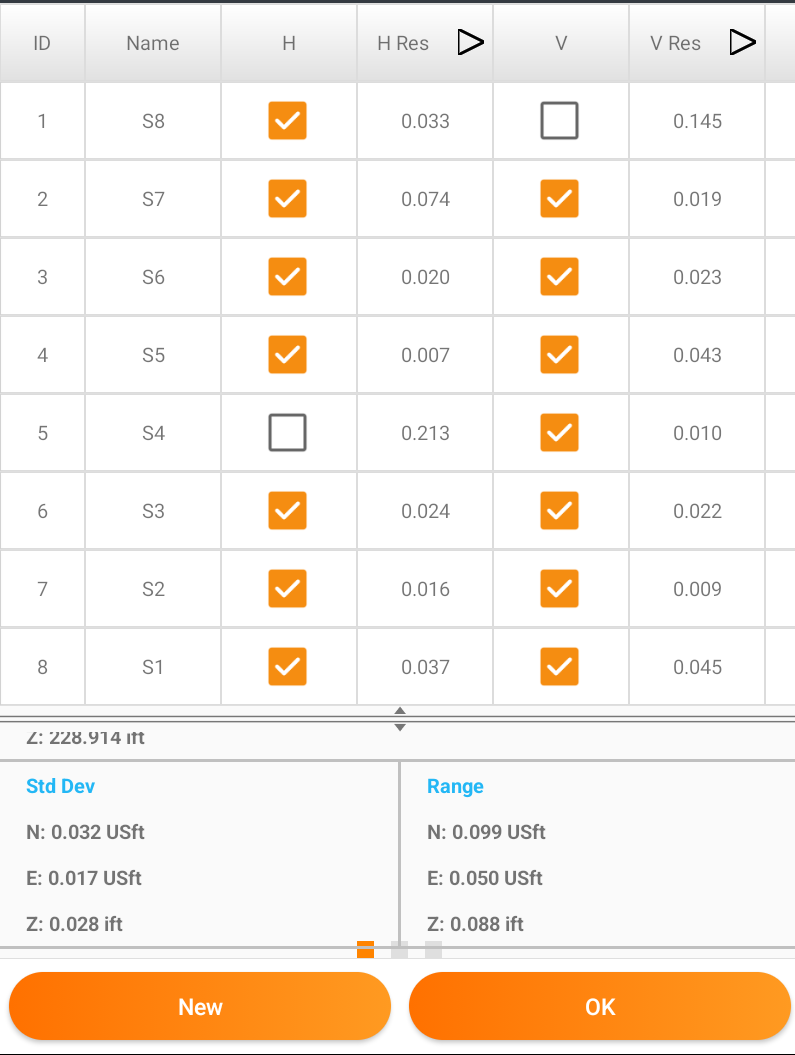Uncheck horizontal checkbox for S7
795x1055 pixels.
coord(287,198)
